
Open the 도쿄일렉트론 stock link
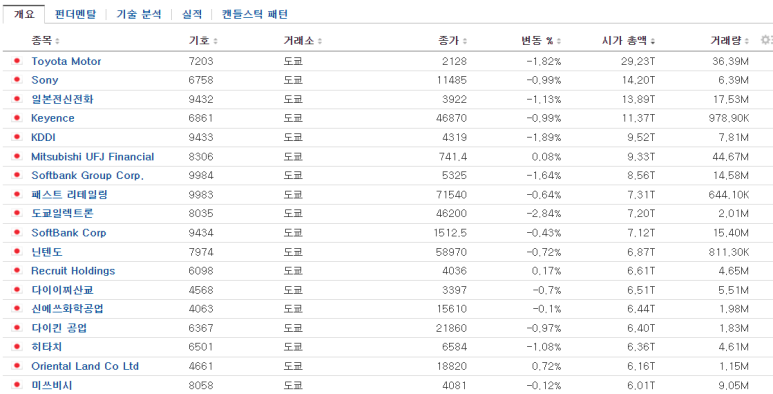(x=62, y=214)
